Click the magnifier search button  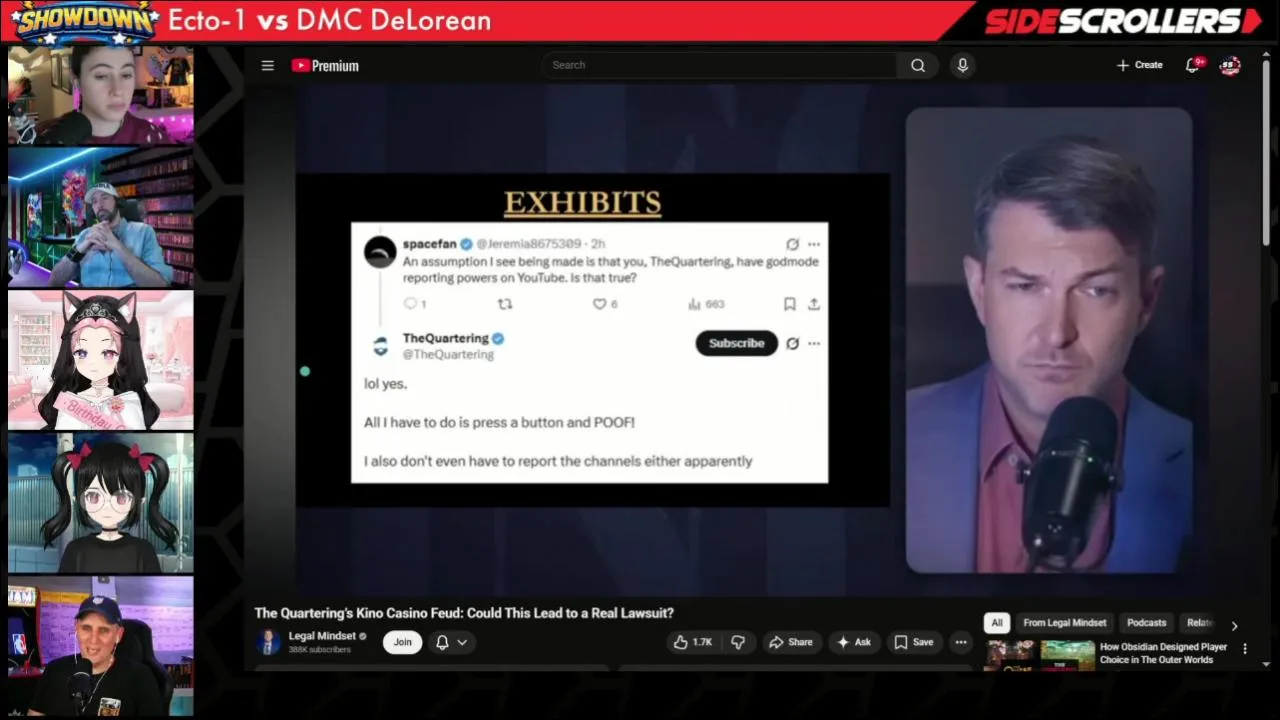918,65
